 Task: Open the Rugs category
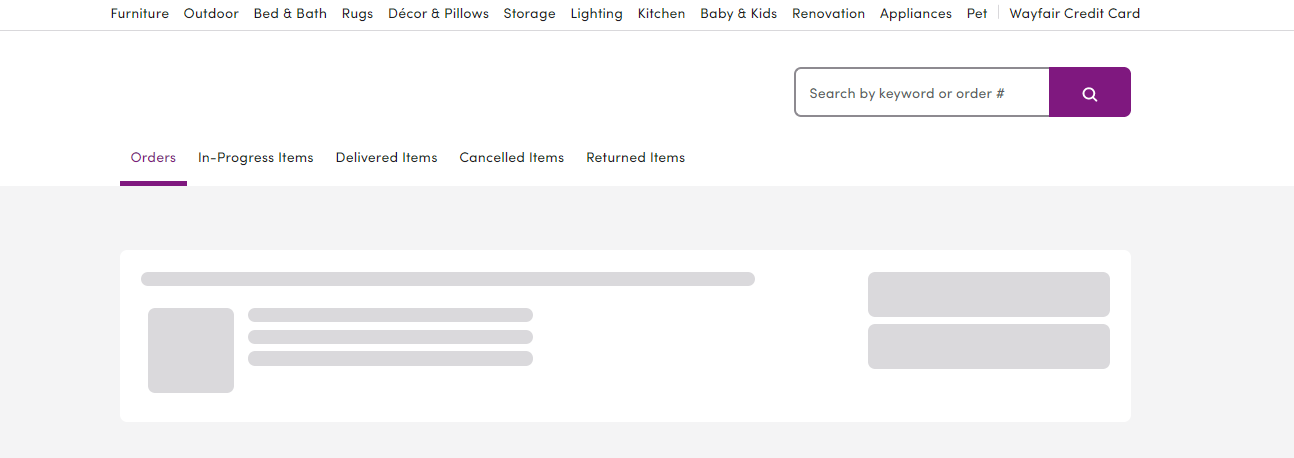[x=357, y=14]
